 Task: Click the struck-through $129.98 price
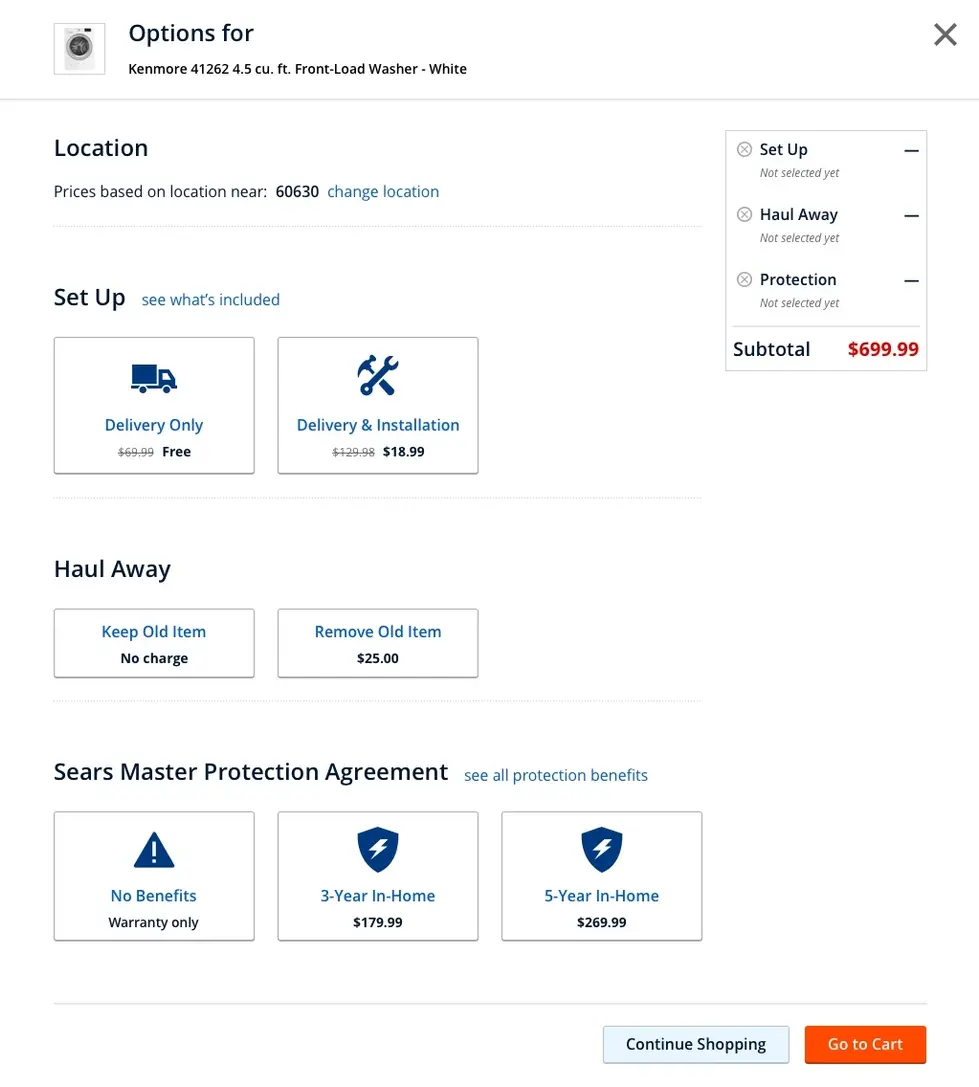[x=354, y=452]
